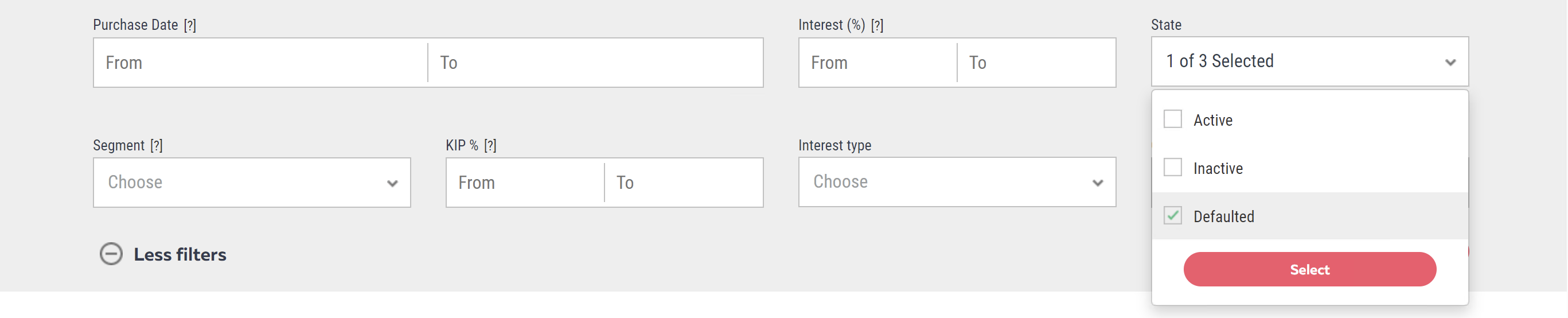The width and height of the screenshot is (1568, 318).
Task: Check the Inactive state checkbox
Action: 1172,168
